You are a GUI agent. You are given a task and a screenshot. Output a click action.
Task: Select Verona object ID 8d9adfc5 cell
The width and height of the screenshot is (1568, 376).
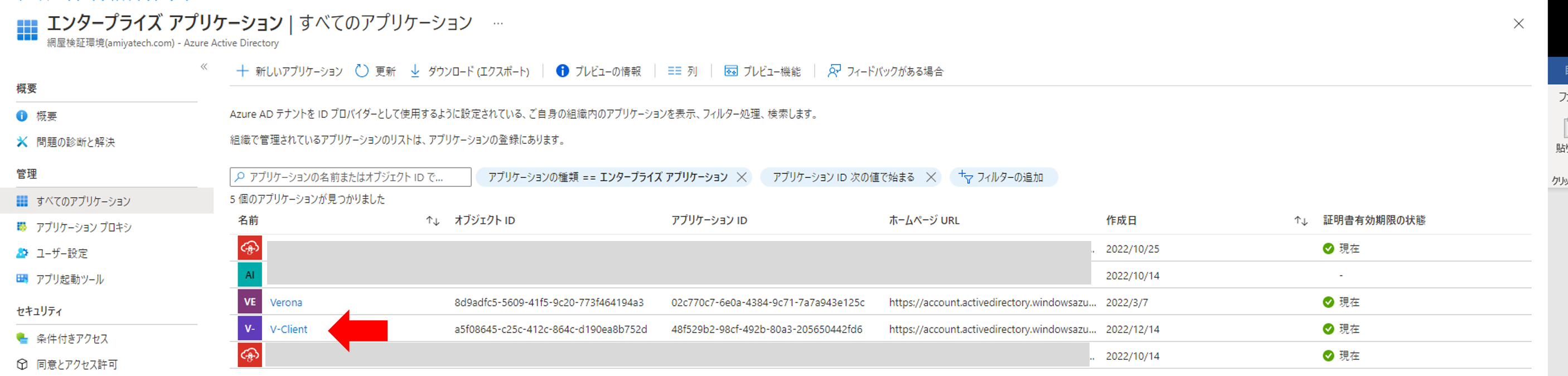tap(549, 302)
